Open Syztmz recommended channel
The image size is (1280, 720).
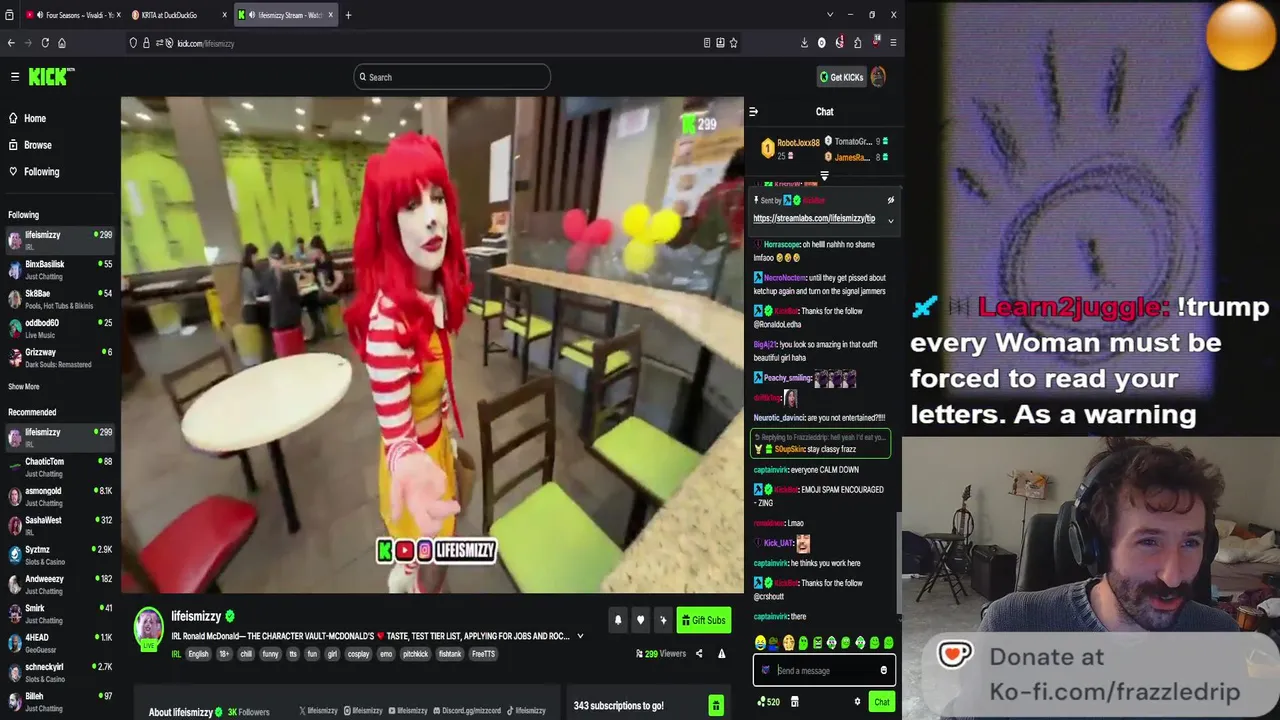60,555
